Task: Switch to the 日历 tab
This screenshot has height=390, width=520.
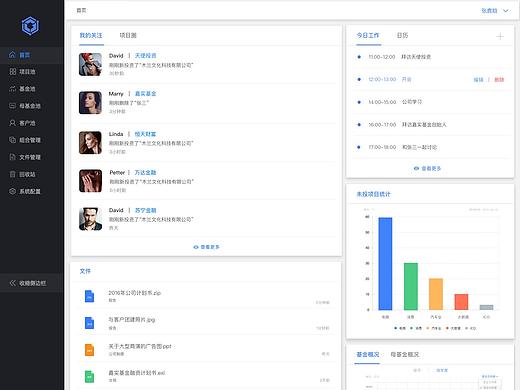Action: (402, 35)
